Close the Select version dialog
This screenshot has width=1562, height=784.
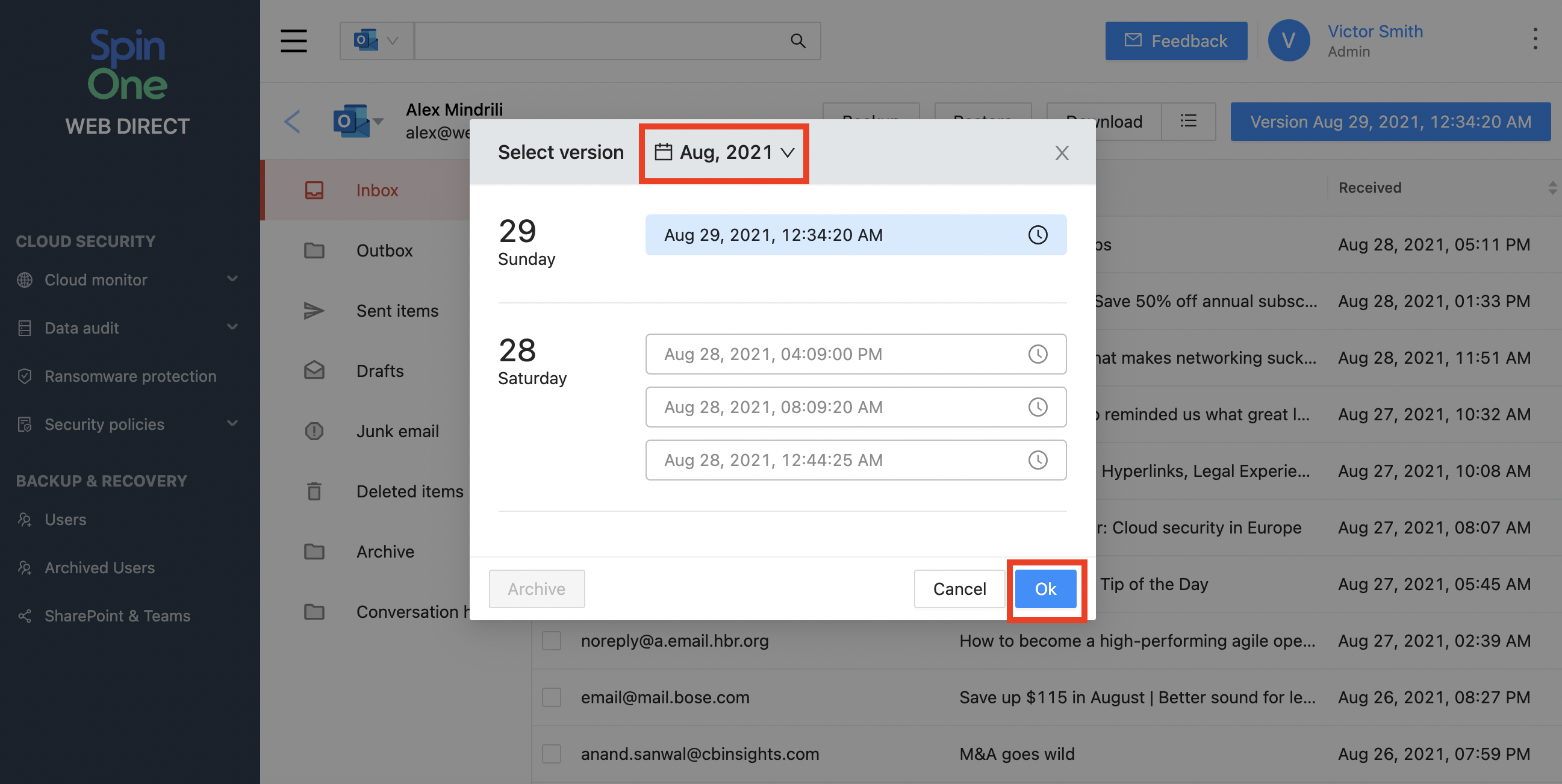[1061, 153]
